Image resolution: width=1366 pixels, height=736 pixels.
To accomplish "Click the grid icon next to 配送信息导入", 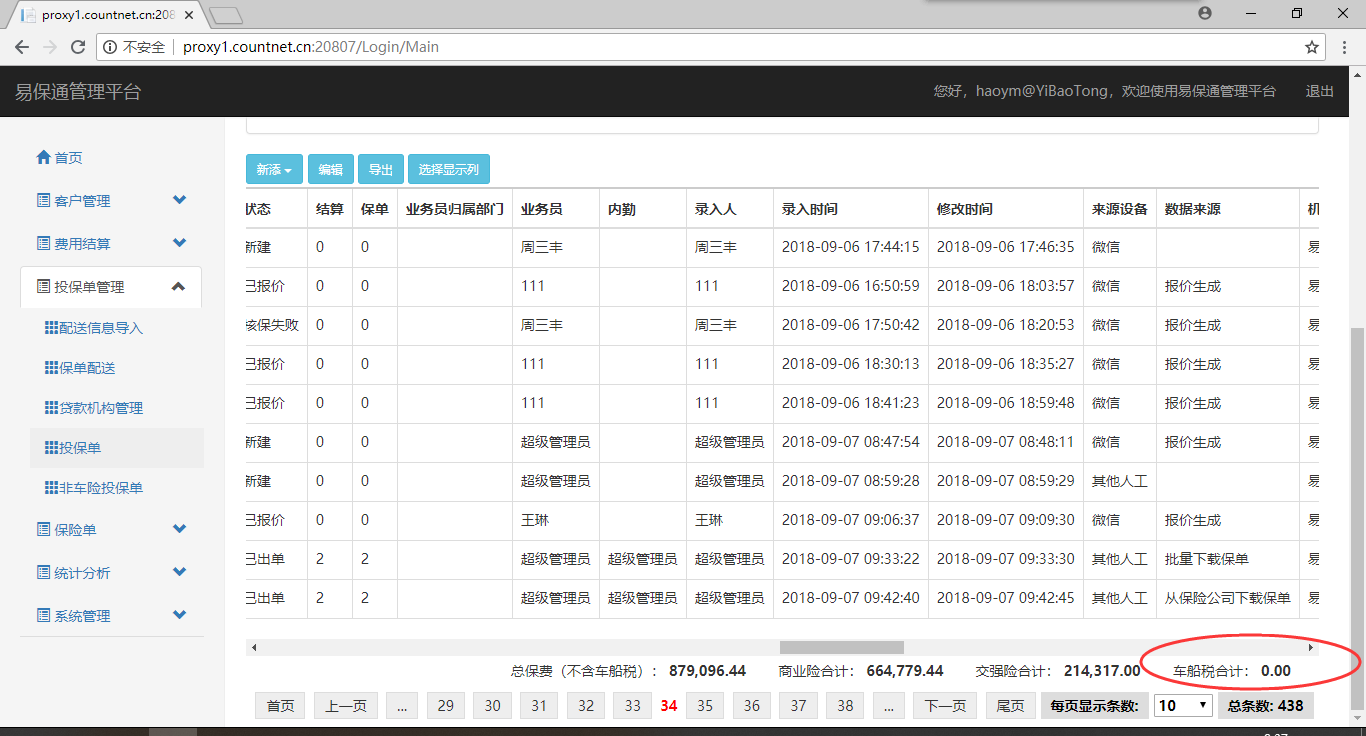I will pyautogui.click(x=51, y=328).
